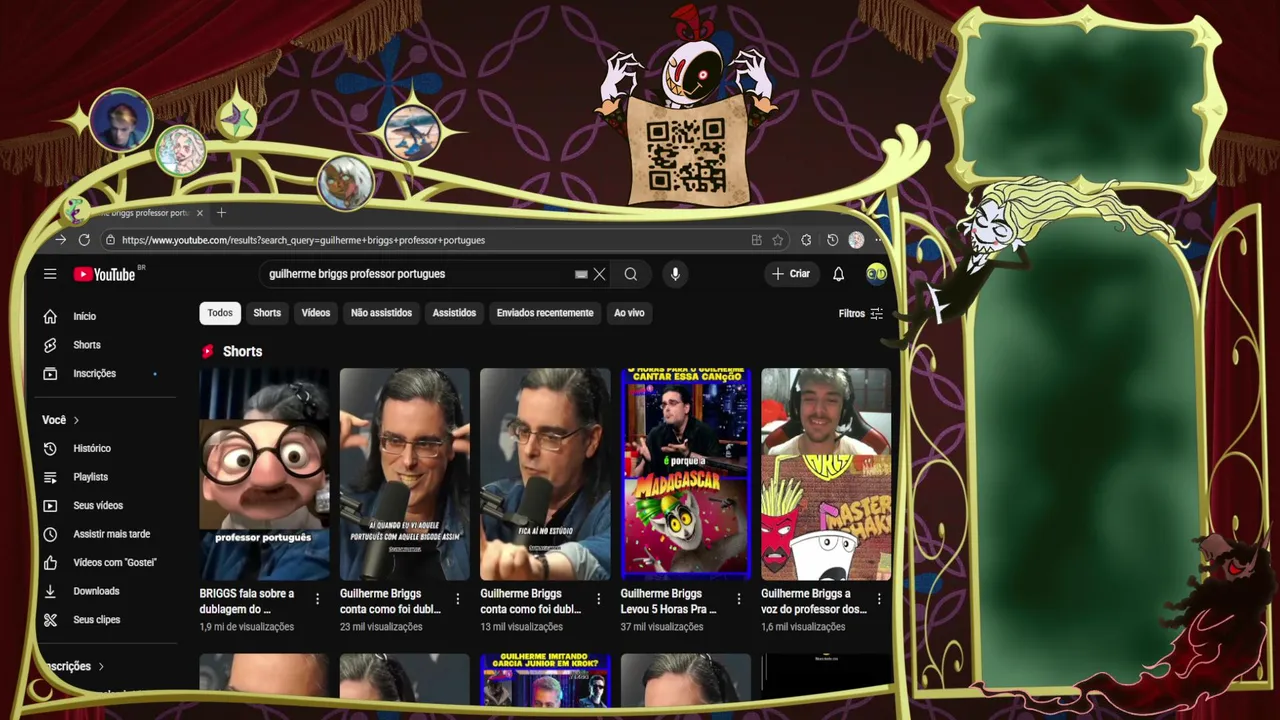Open YouTube notifications bell
1280x720 pixels.
point(839,274)
